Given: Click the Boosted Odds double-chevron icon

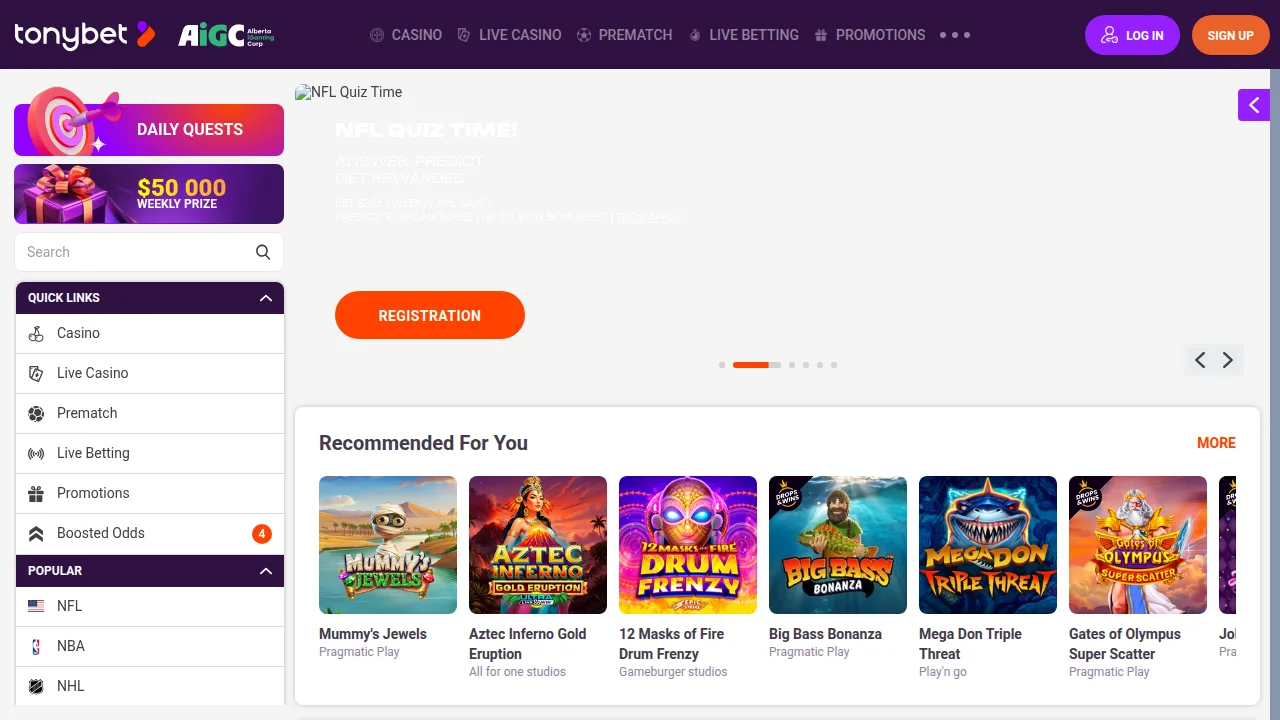Looking at the screenshot, I should (x=36, y=533).
